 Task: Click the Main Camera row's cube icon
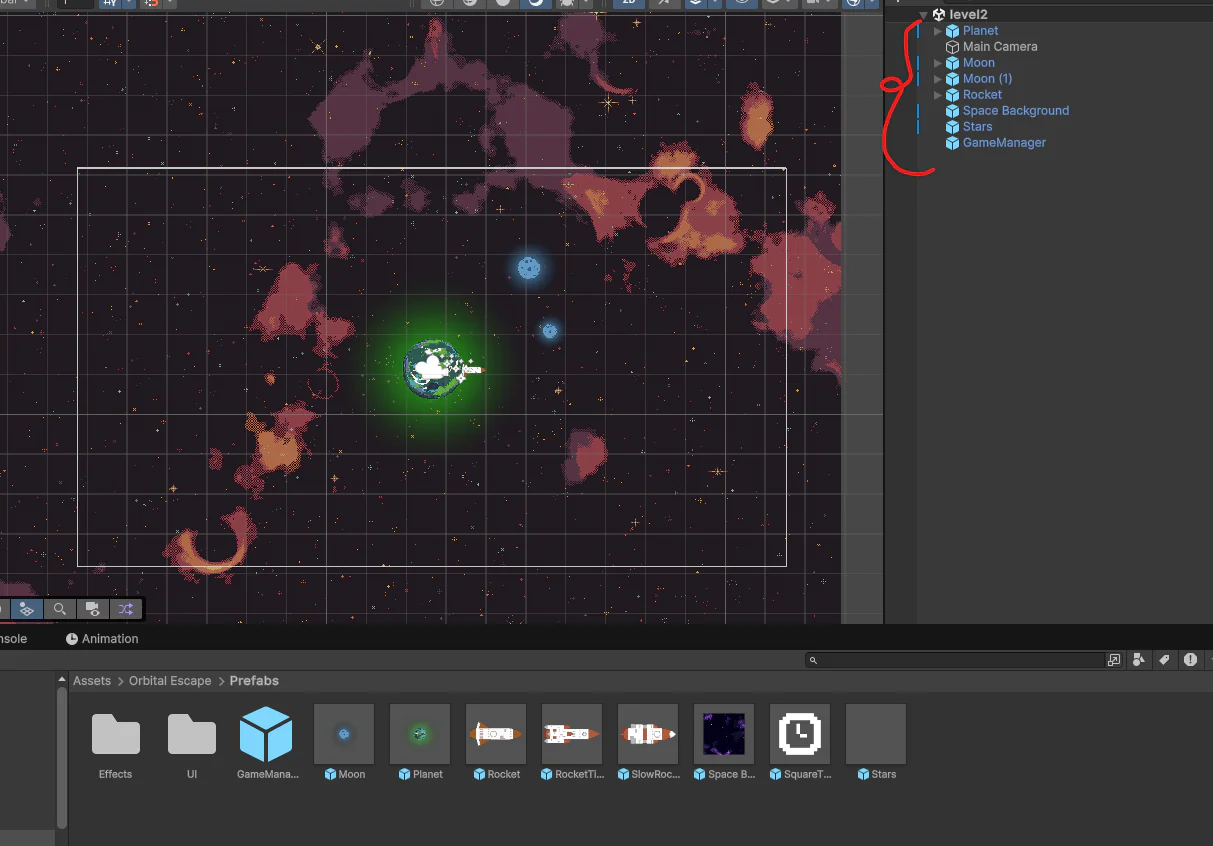pos(952,47)
